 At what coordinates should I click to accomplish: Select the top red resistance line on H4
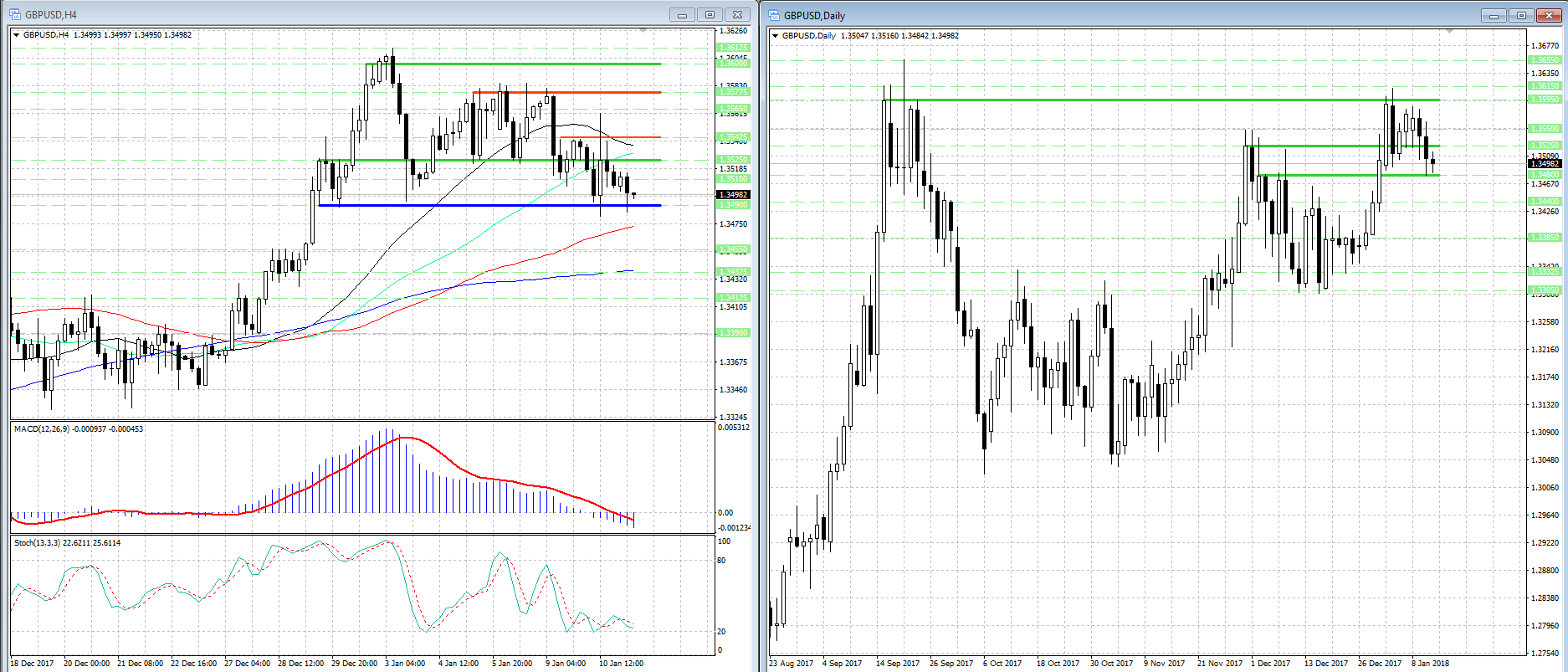[586, 92]
